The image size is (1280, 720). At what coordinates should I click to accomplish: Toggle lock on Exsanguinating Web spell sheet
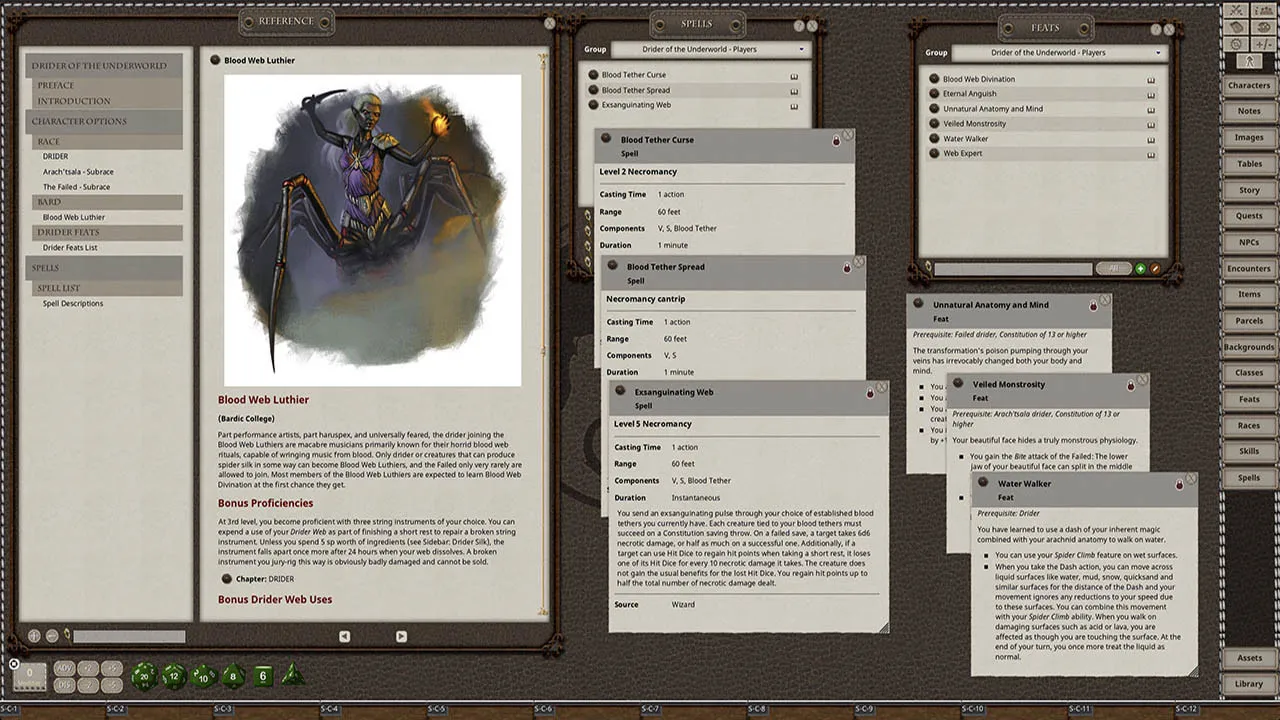(x=870, y=394)
